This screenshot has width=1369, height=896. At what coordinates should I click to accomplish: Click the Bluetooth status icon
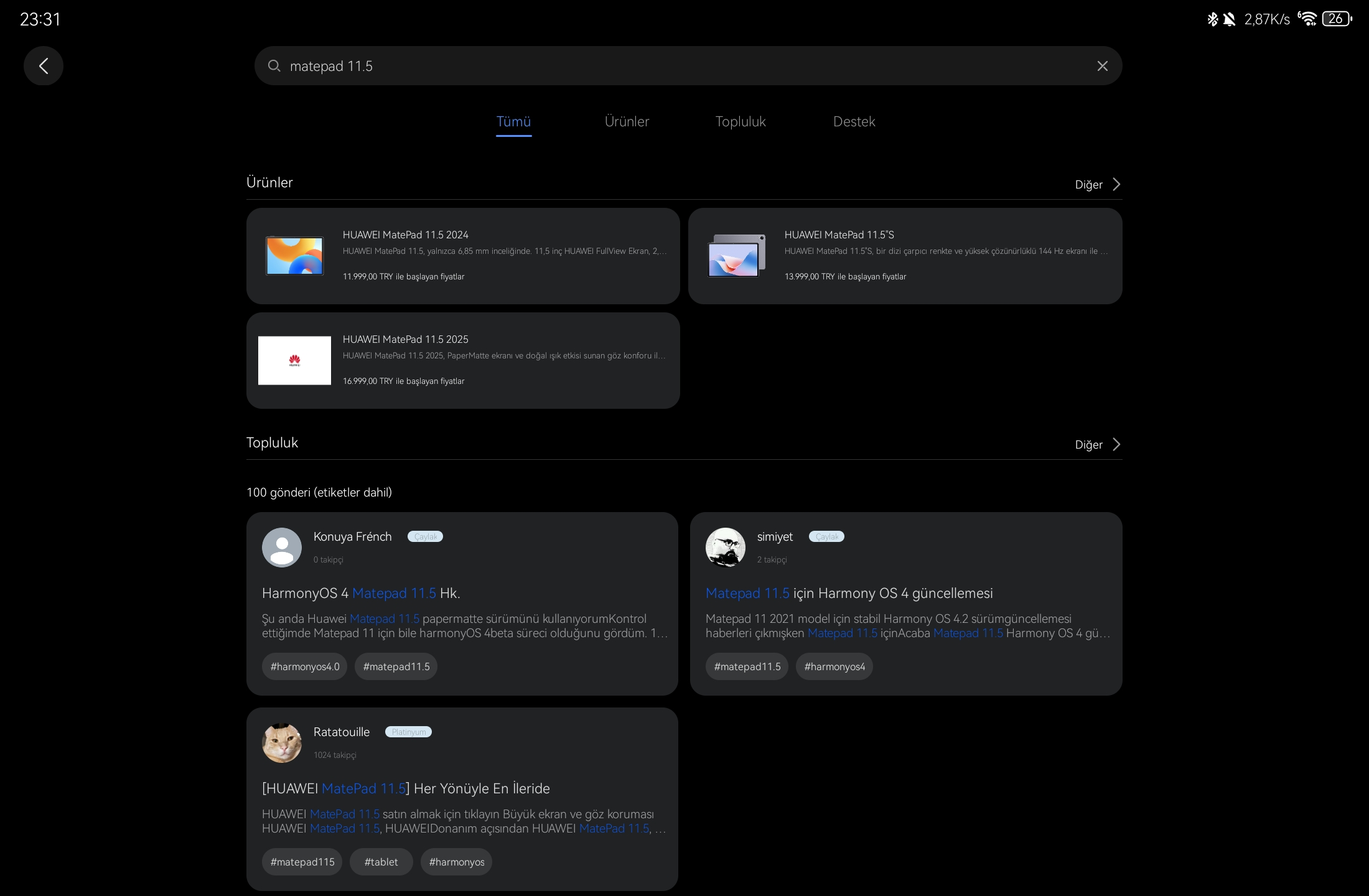pos(1212,19)
